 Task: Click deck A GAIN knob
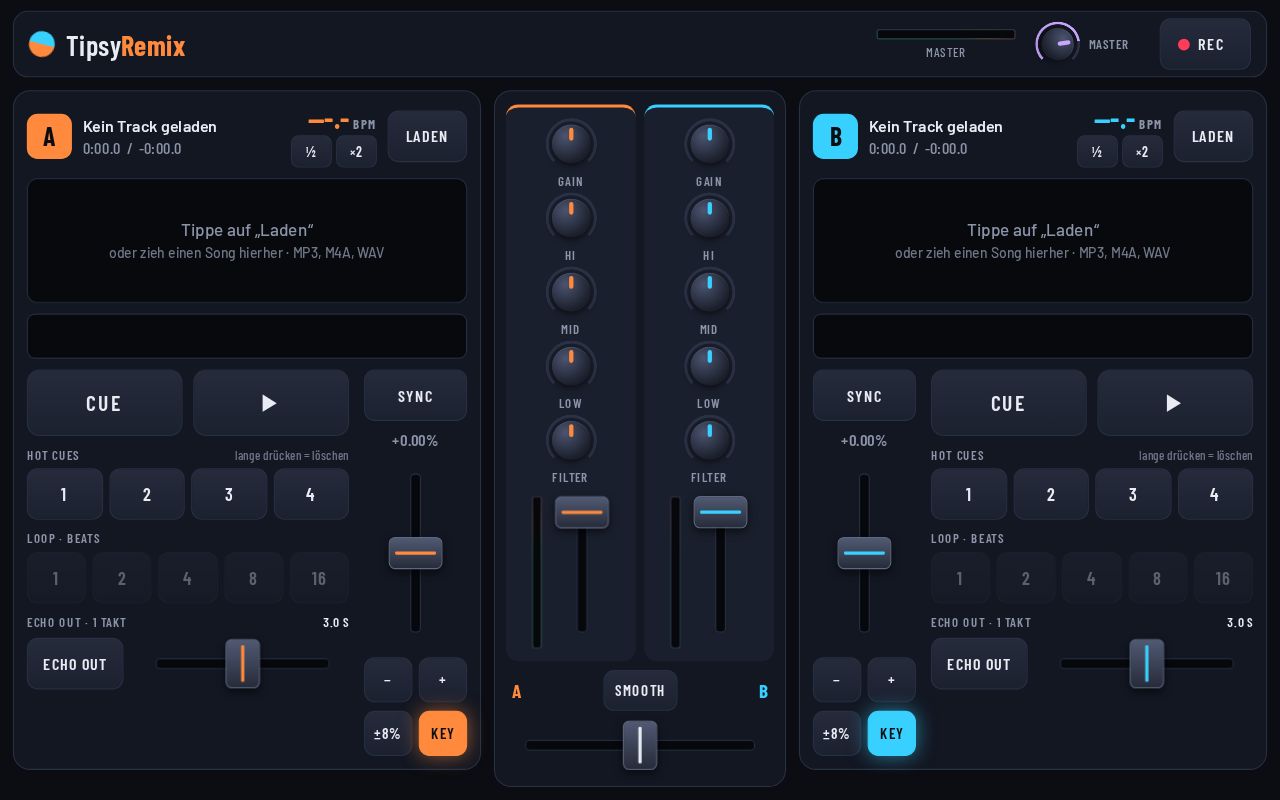(x=571, y=144)
